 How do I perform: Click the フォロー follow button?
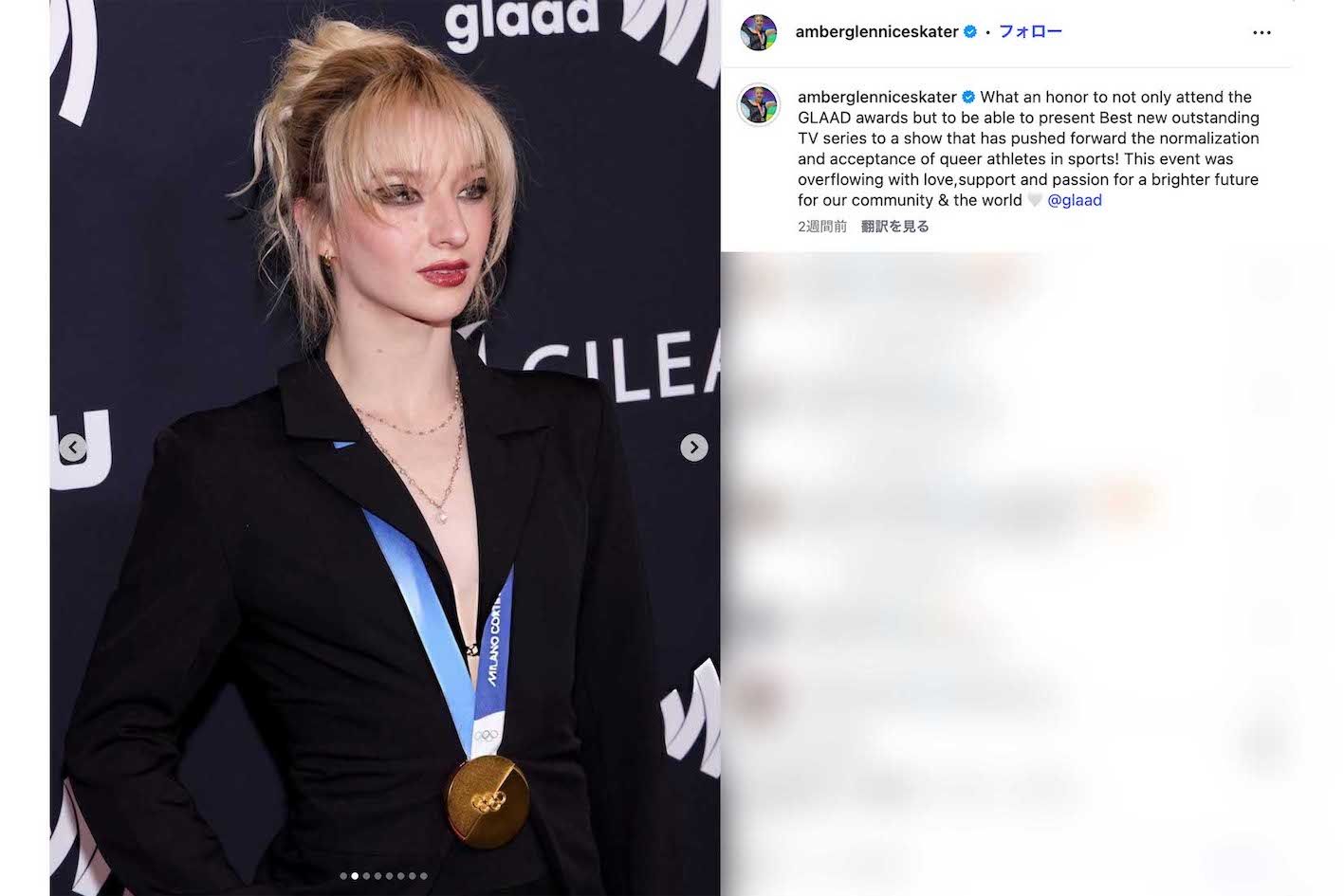click(x=1030, y=31)
